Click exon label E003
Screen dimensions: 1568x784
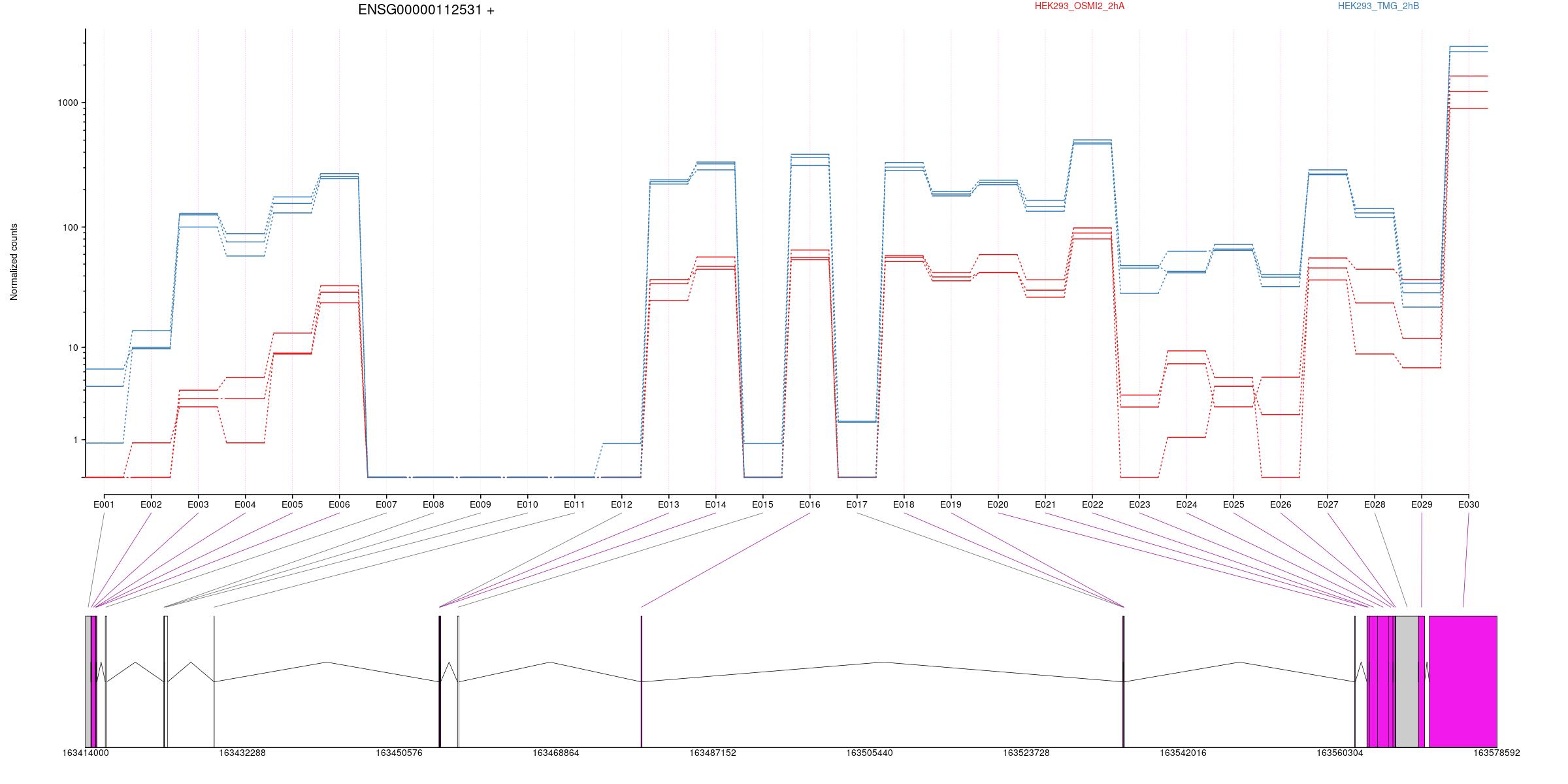198,504
